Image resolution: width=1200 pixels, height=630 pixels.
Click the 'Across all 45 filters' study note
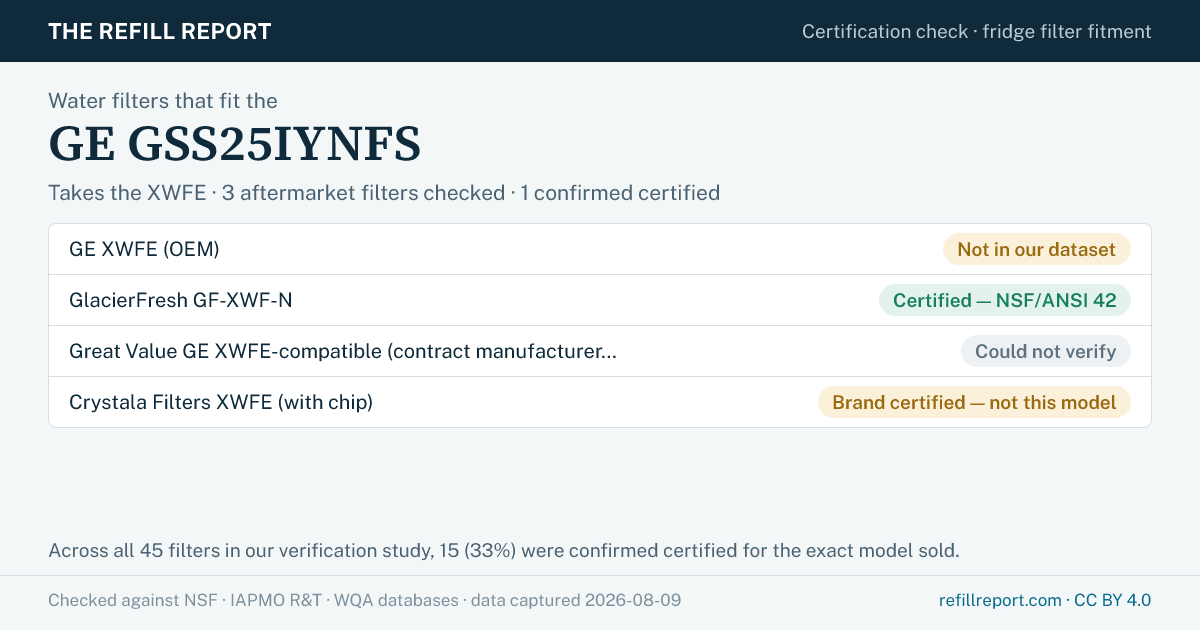pyautogui.click(x=504, y=550)
